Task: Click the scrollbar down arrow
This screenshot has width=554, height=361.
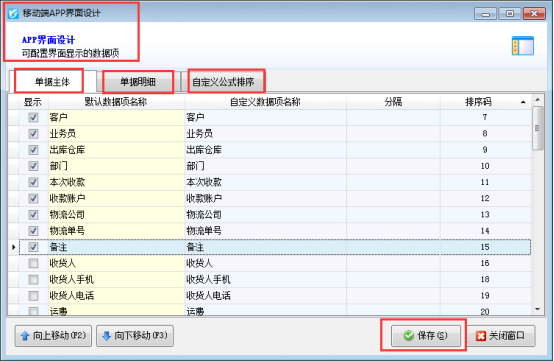Action: (538, 309)
